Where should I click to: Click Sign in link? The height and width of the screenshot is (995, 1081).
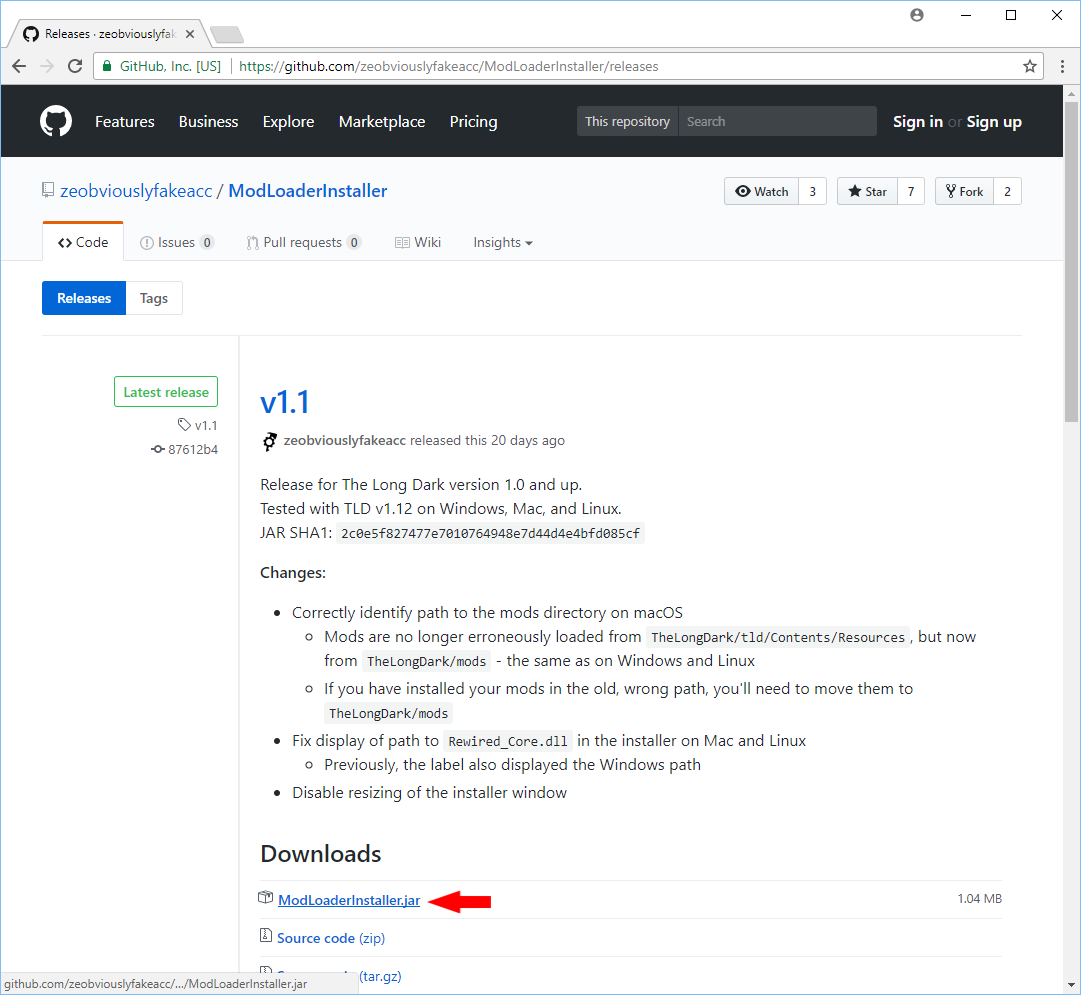click(918, 121)
